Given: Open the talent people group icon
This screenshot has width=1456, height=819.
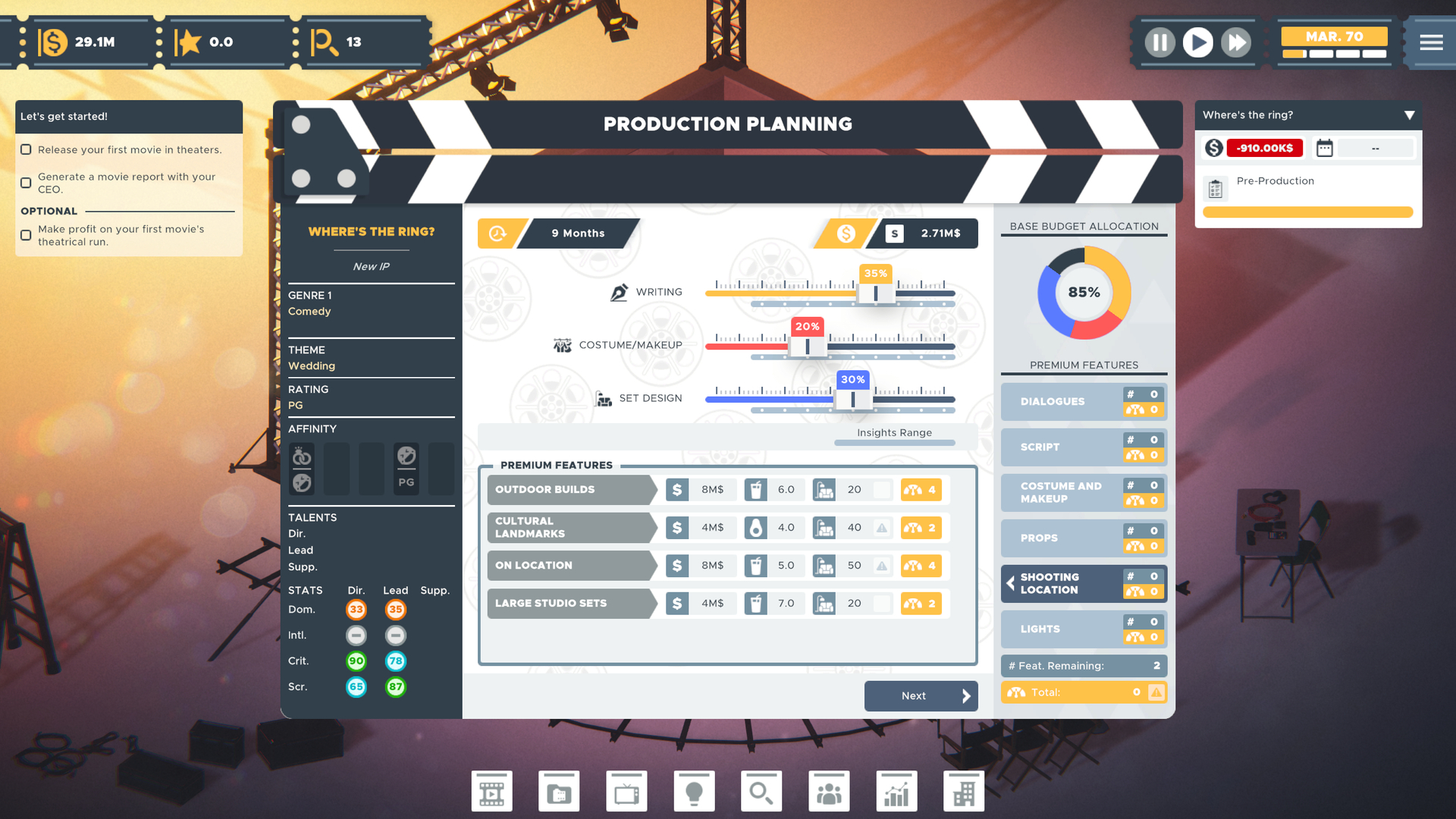Looking at the screenshot, I should click(829, 792).
